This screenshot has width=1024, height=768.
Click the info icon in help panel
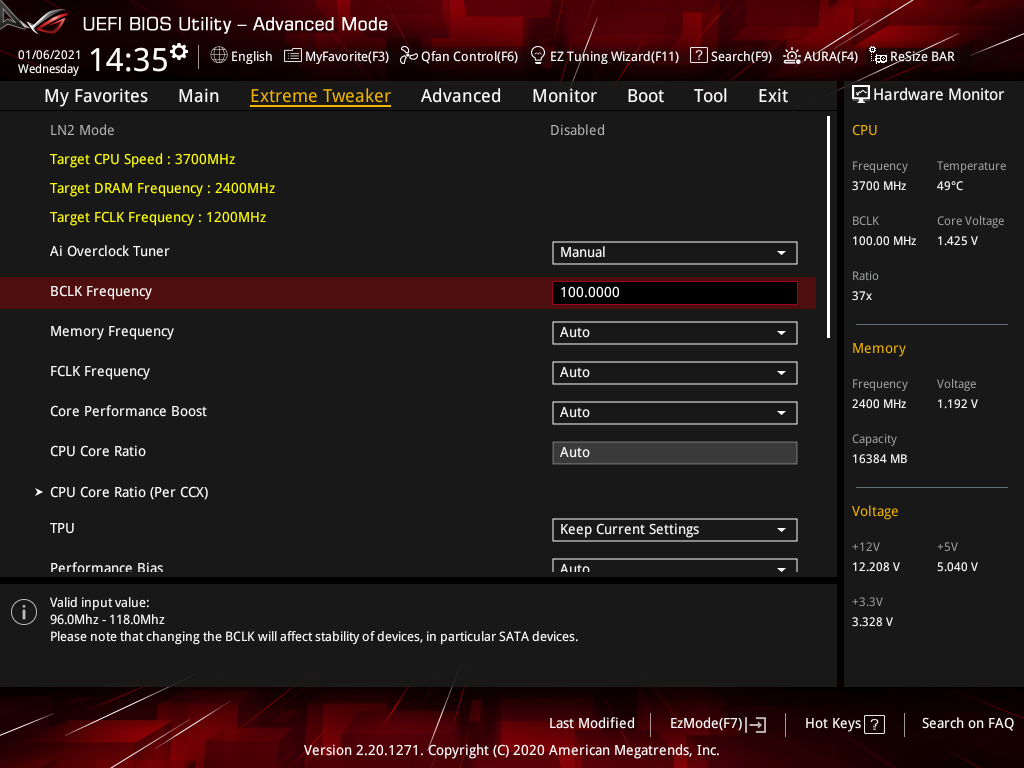[24, 612]
